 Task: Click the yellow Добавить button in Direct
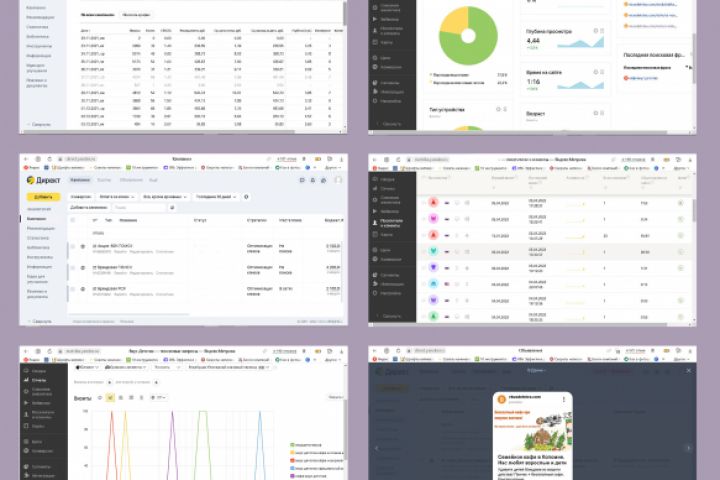(43, 197)
